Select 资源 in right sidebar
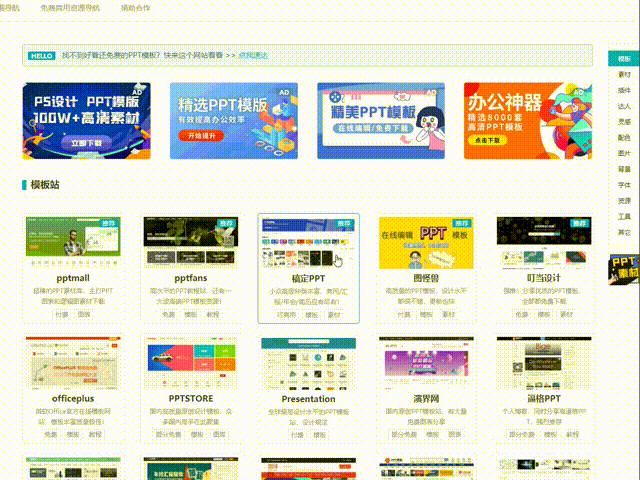Screen dimensions: 640x480 [x=624, y=201]
